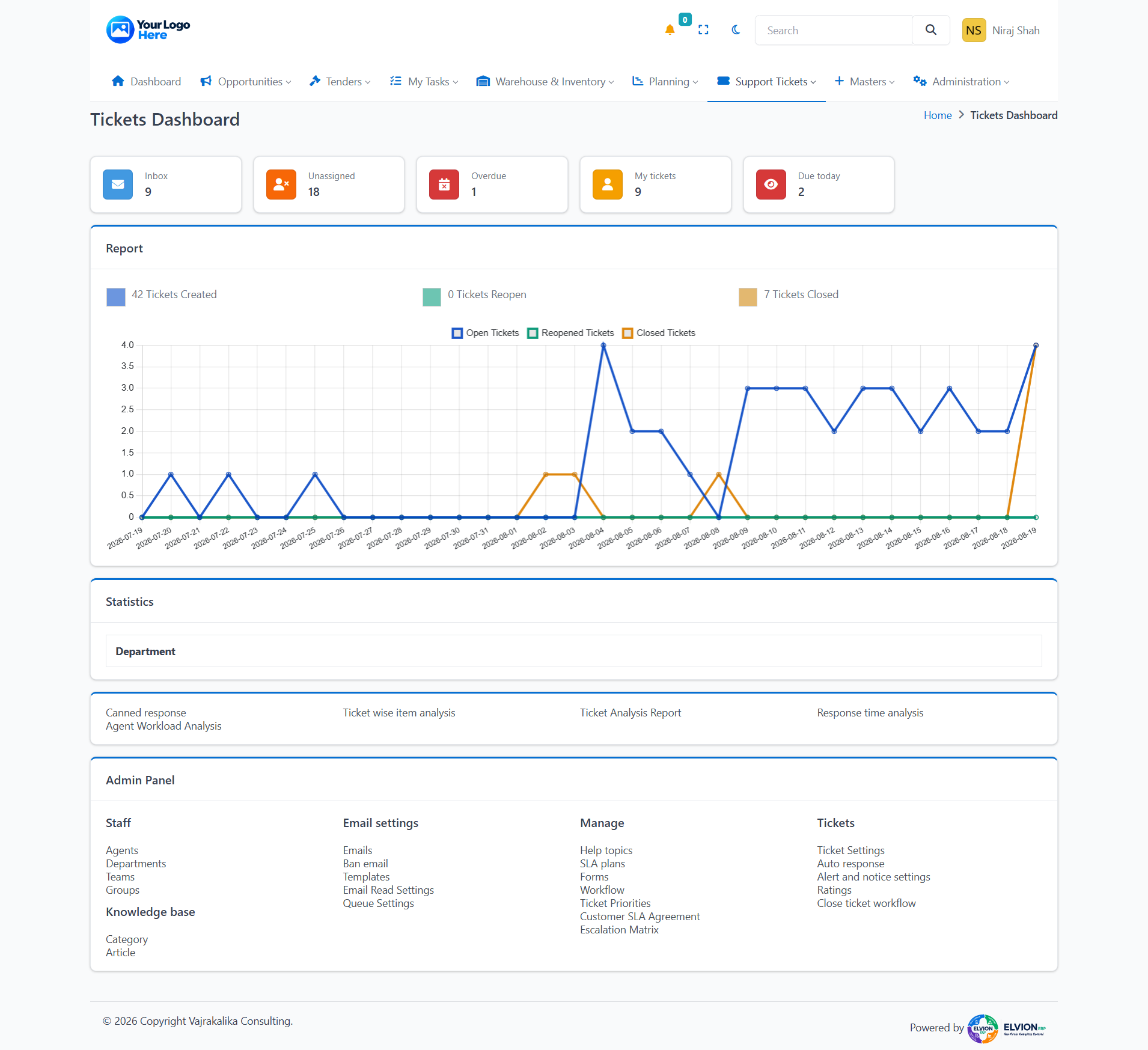The height and width of the screenshot is (1050, 1148).
Task: Toggle Closed Tickets series in chart legend
Action: (x=659, y=333)
